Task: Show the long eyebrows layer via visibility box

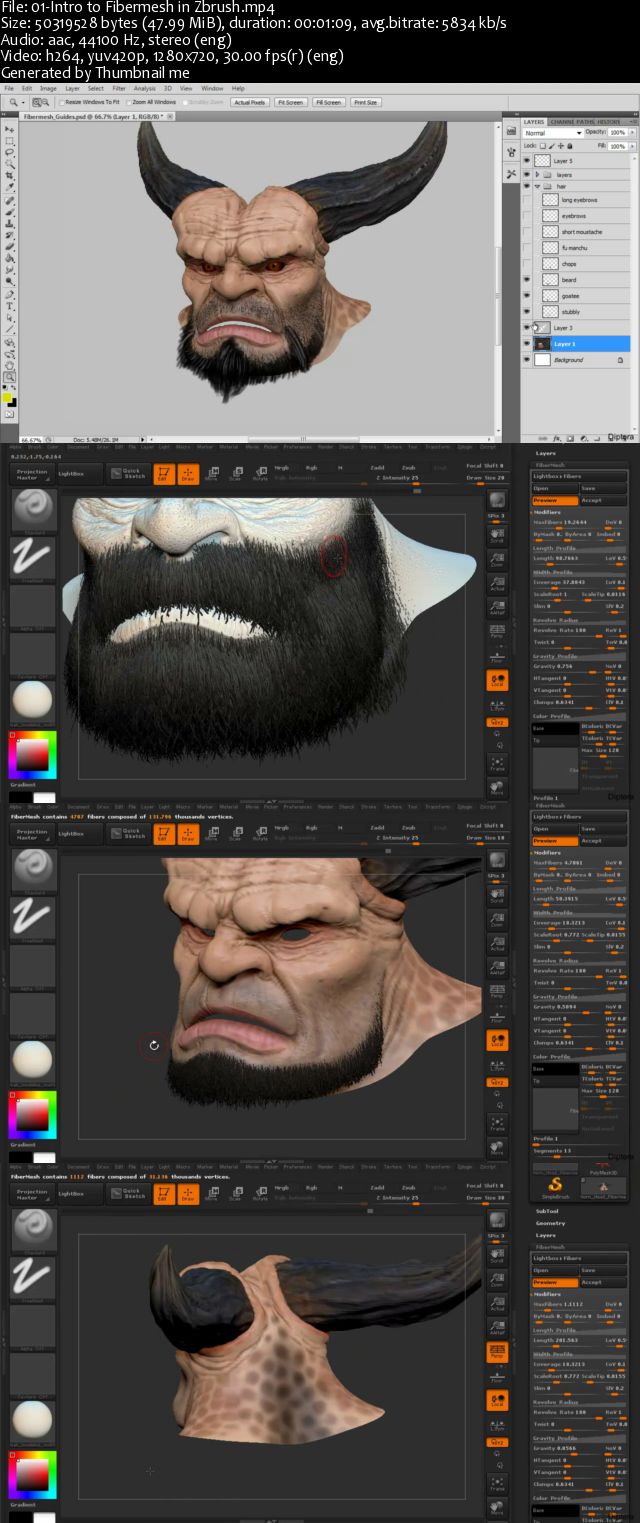Action: pyautogui.click(x=526, y=200)
